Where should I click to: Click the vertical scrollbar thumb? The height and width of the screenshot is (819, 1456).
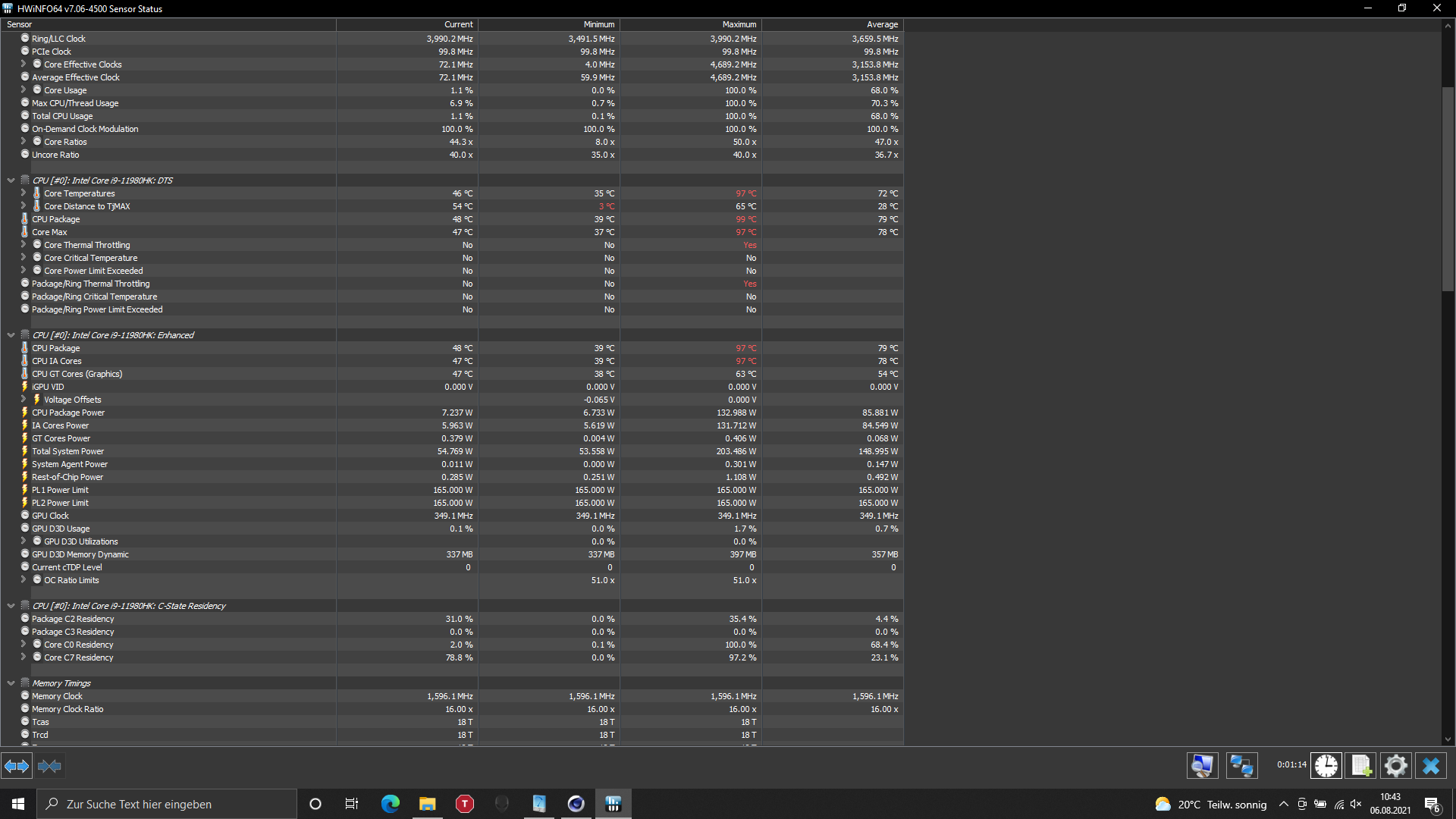pyautogui.click(x=1448, y=190)
